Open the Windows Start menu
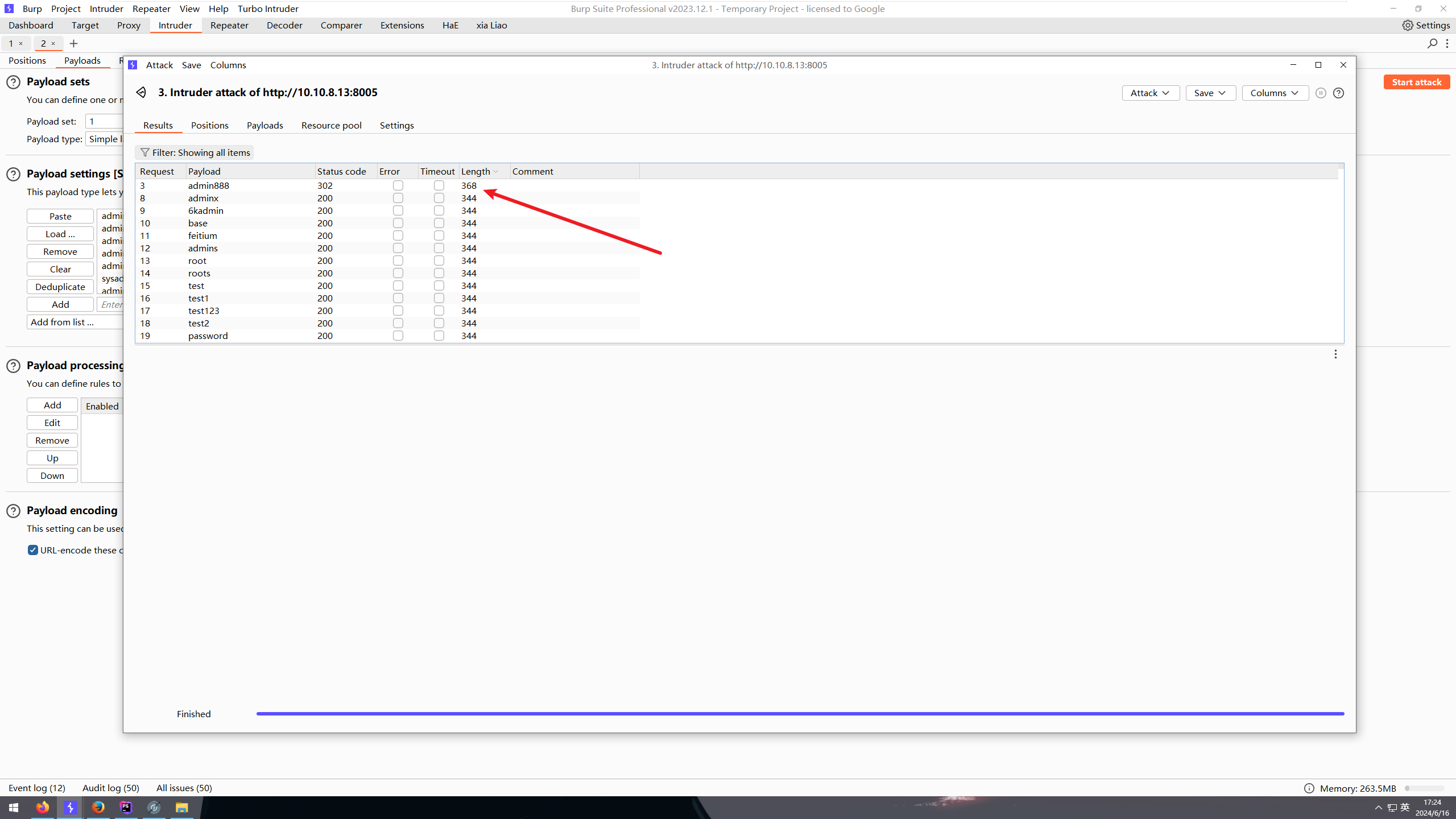 pos(14,808)
